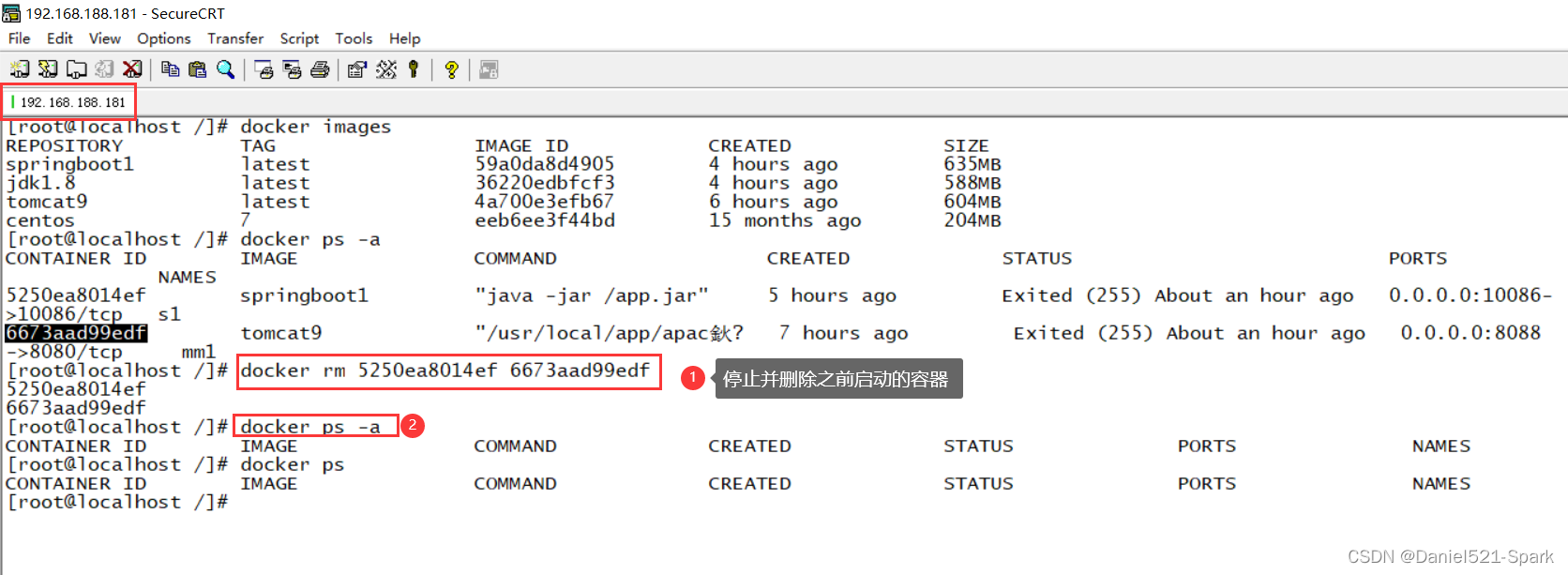Click the Copy toolbar icon
The width and height of the screenshot is (1568, 575).
tap(170, 69)
